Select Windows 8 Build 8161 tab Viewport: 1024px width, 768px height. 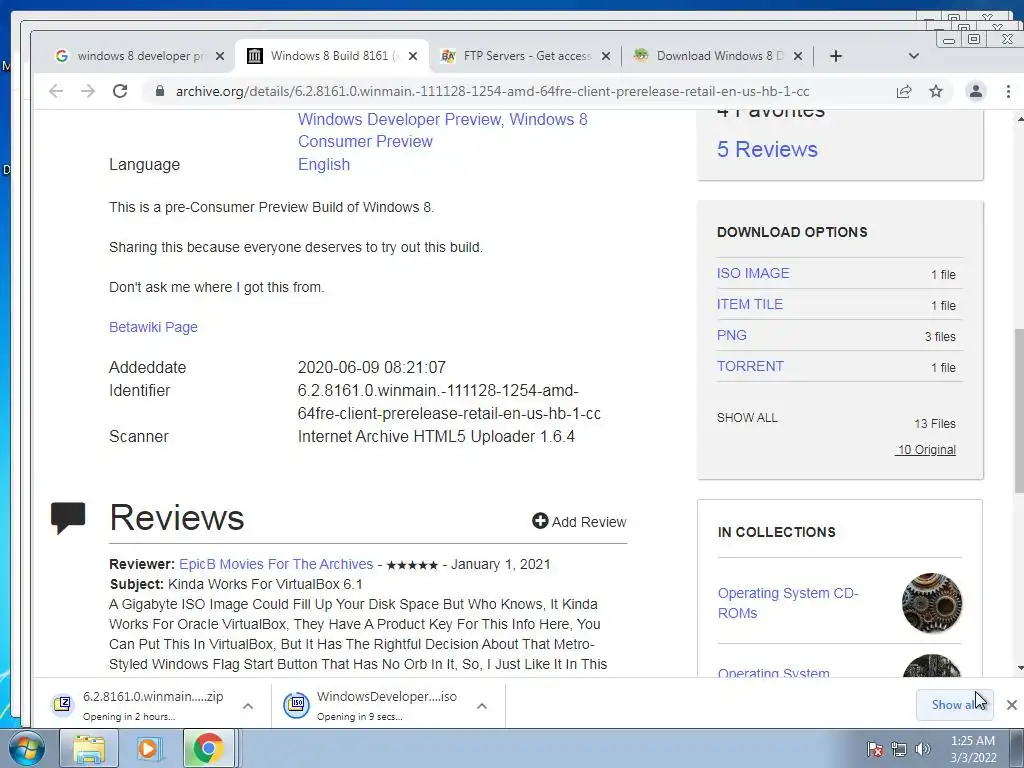click(x=332, y=56)
